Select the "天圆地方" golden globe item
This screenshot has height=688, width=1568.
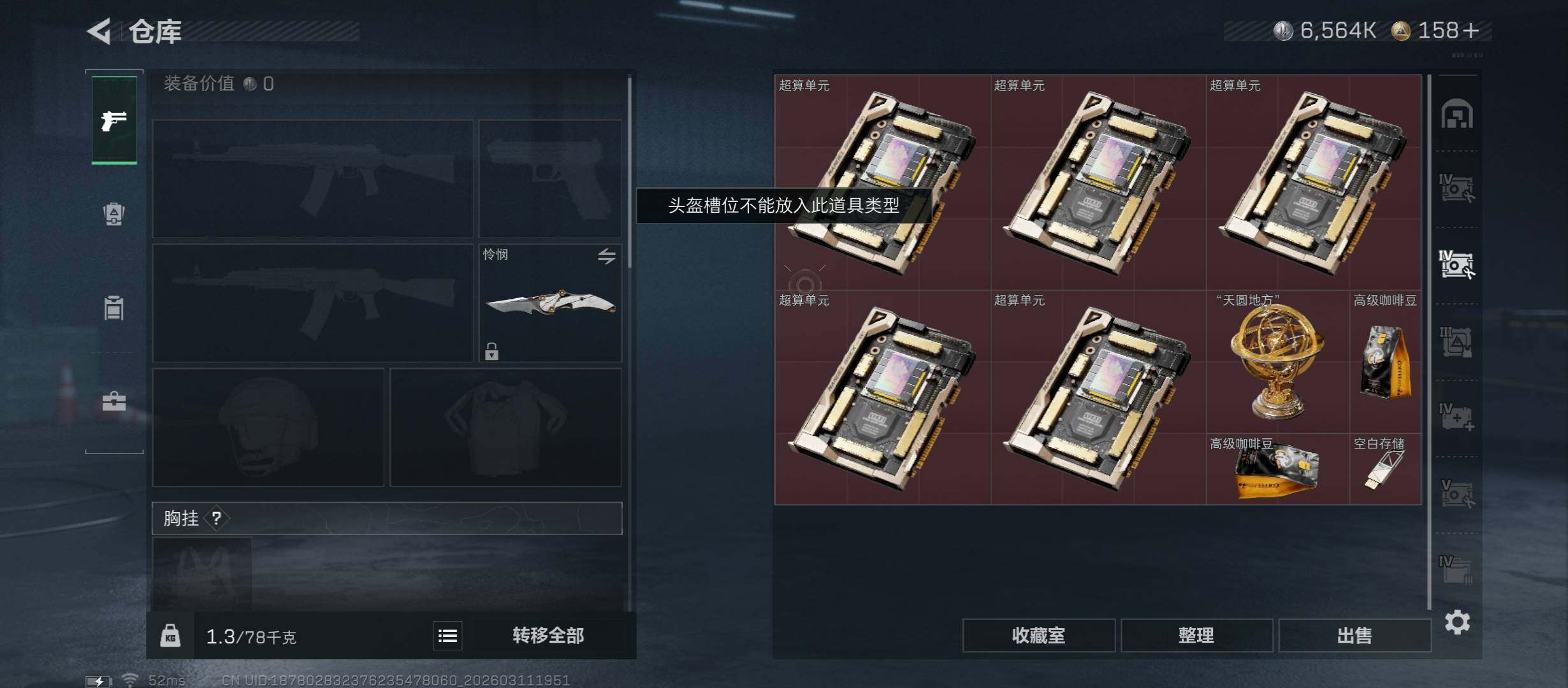1277,362
